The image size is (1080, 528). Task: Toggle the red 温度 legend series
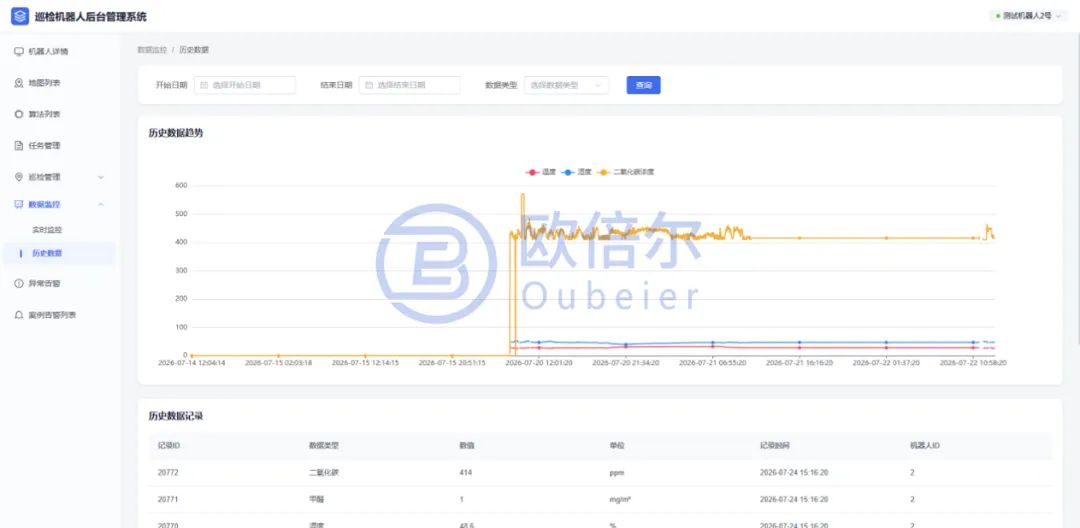(x=541, y=172)
